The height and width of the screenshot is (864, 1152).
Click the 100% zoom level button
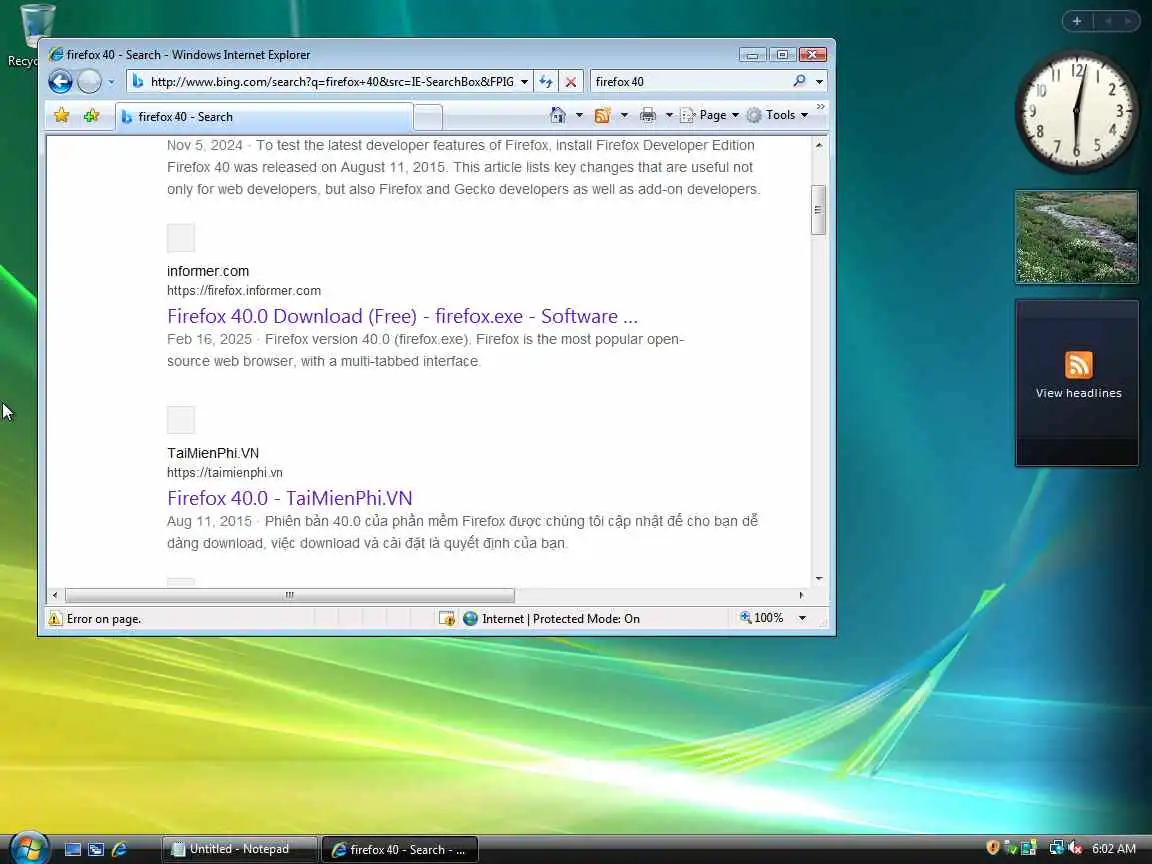coord(762,618)
